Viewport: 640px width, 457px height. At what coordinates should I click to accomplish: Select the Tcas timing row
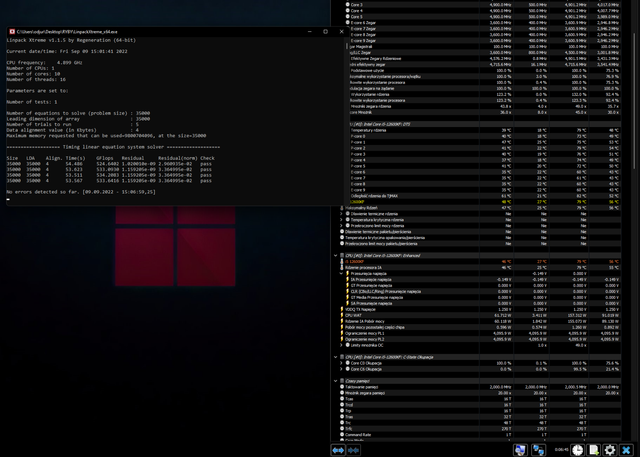pos(480,399)
